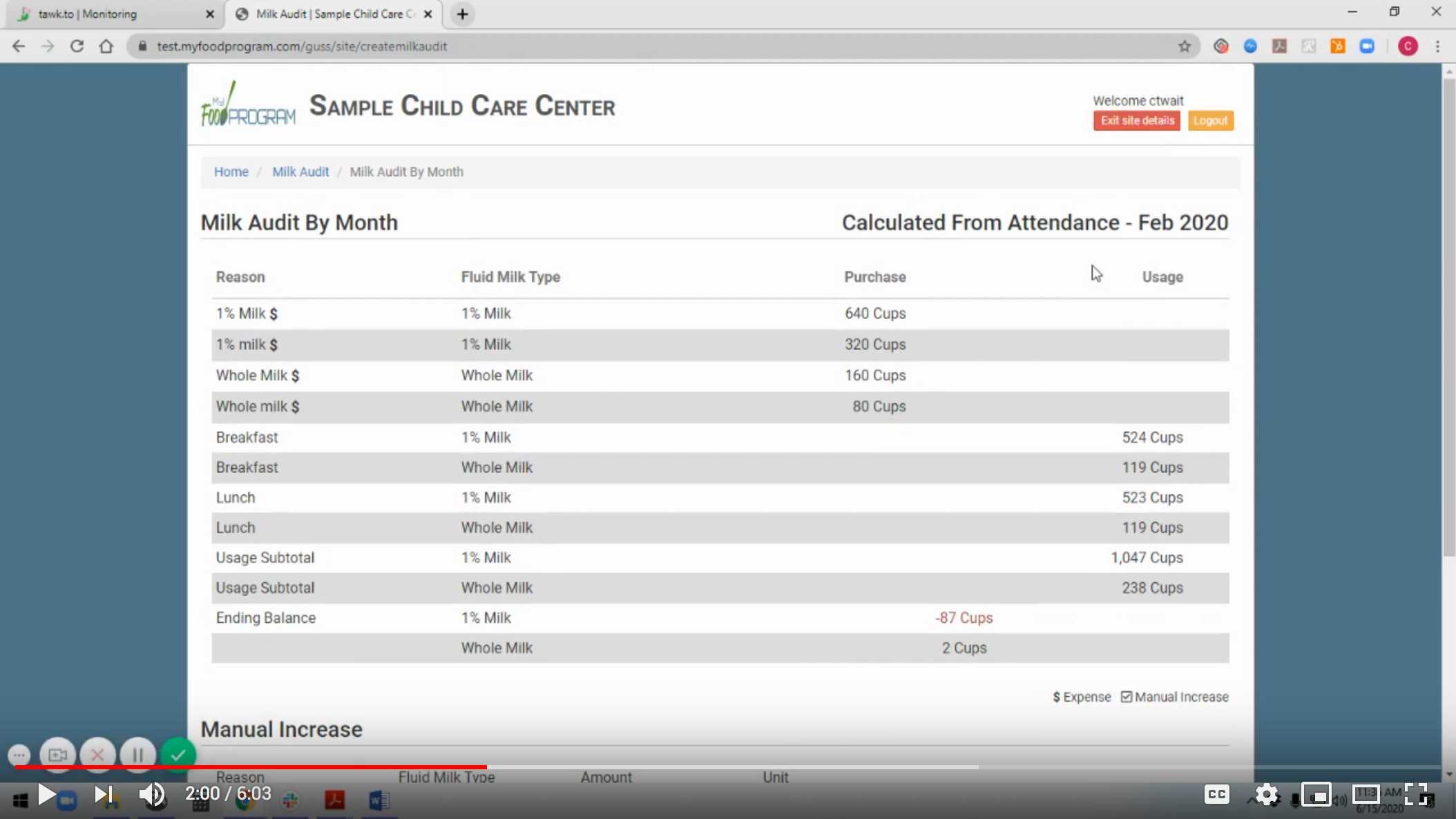Click the '160 Cups' purchase cell

click(x=875, y=376)
